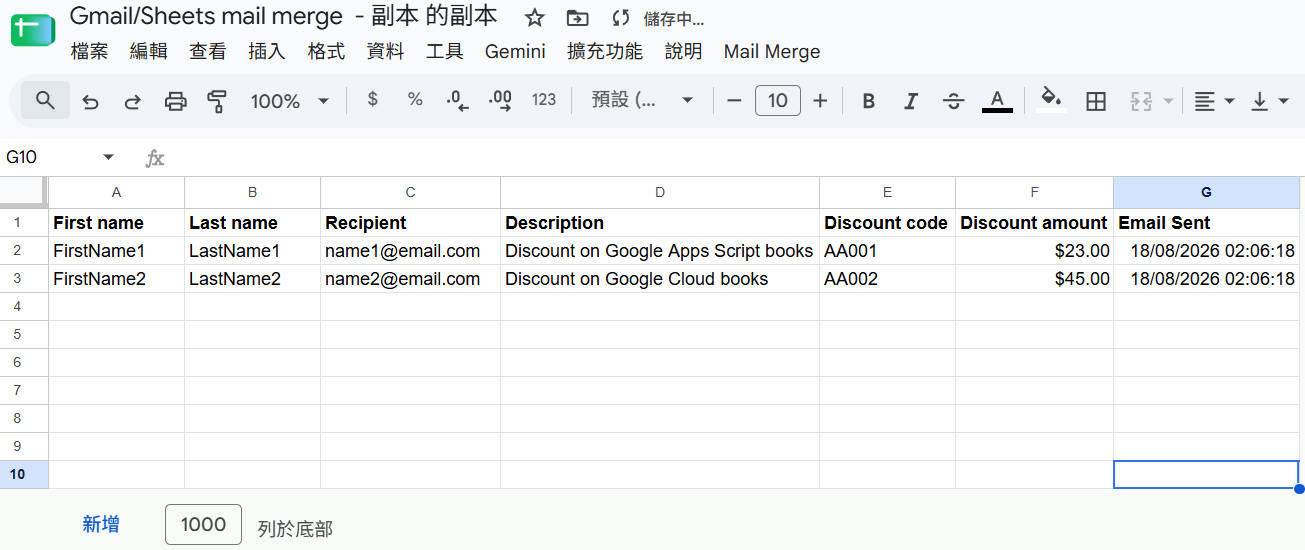Click 新增 to add rows
The height and width of the screenshot is (550, 1305).
101,524
